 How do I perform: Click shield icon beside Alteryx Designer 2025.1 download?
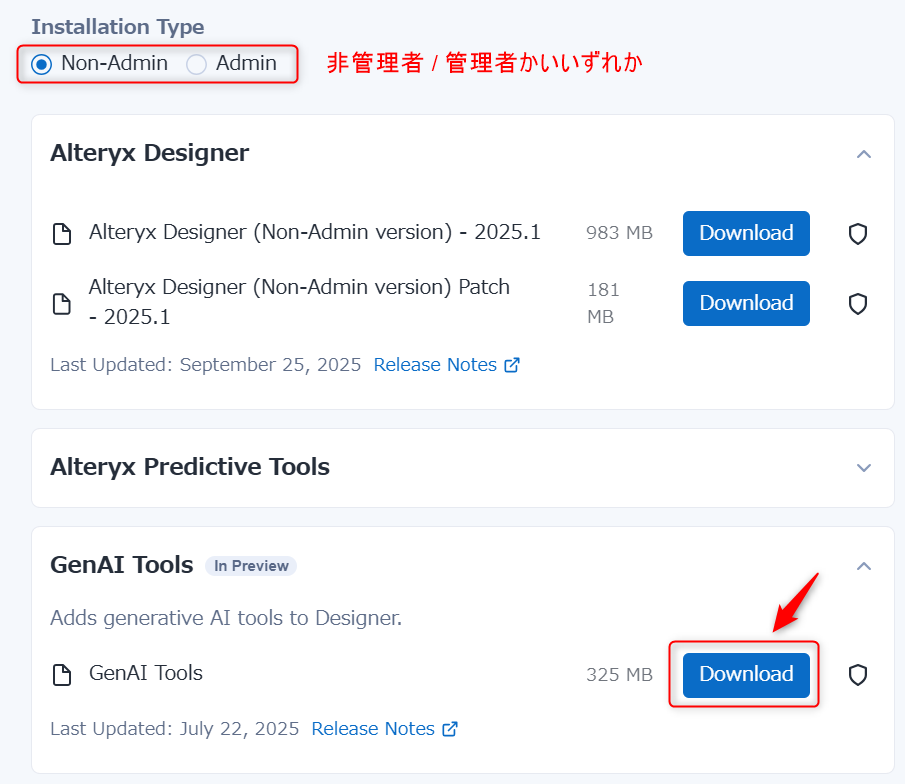[857, 234]
